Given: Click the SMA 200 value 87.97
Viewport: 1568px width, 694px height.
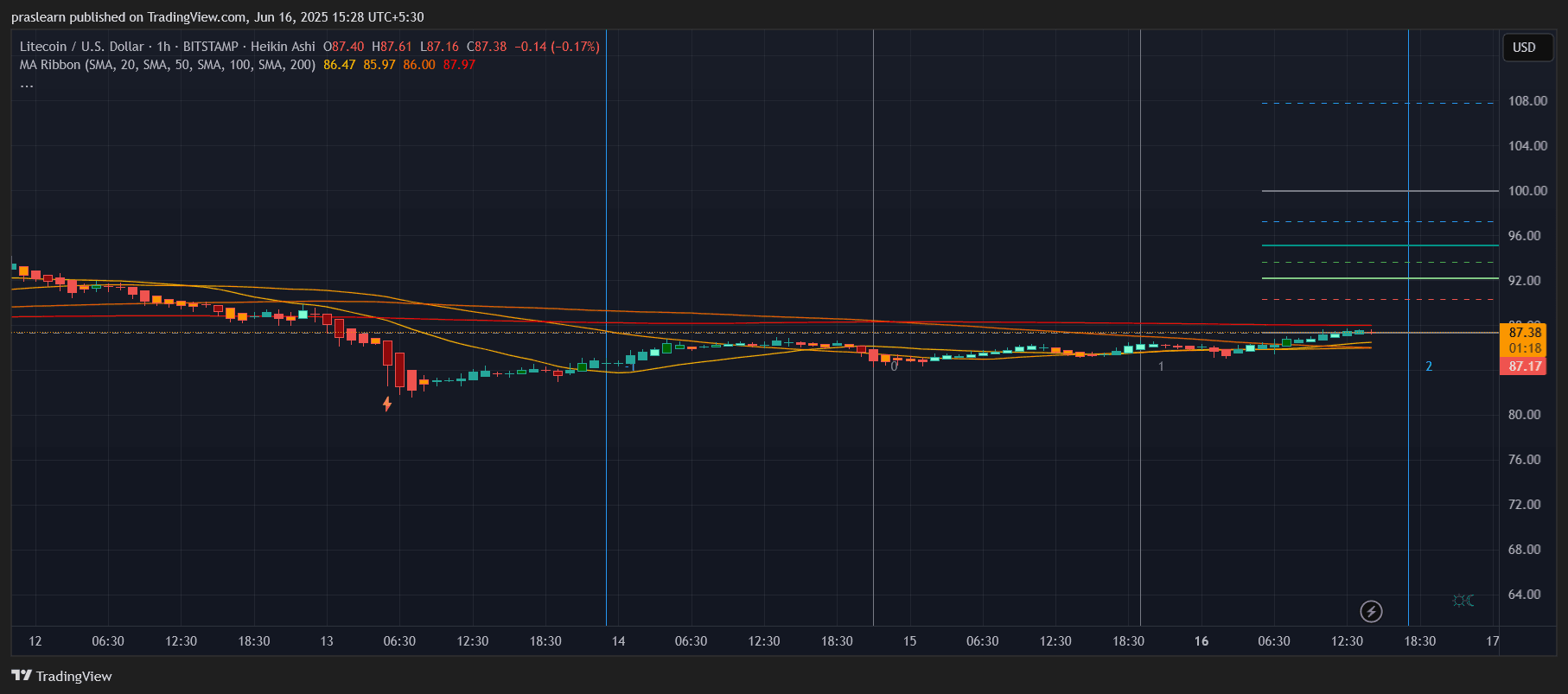Looking at the screenshot, I should (x=459, y=65).
